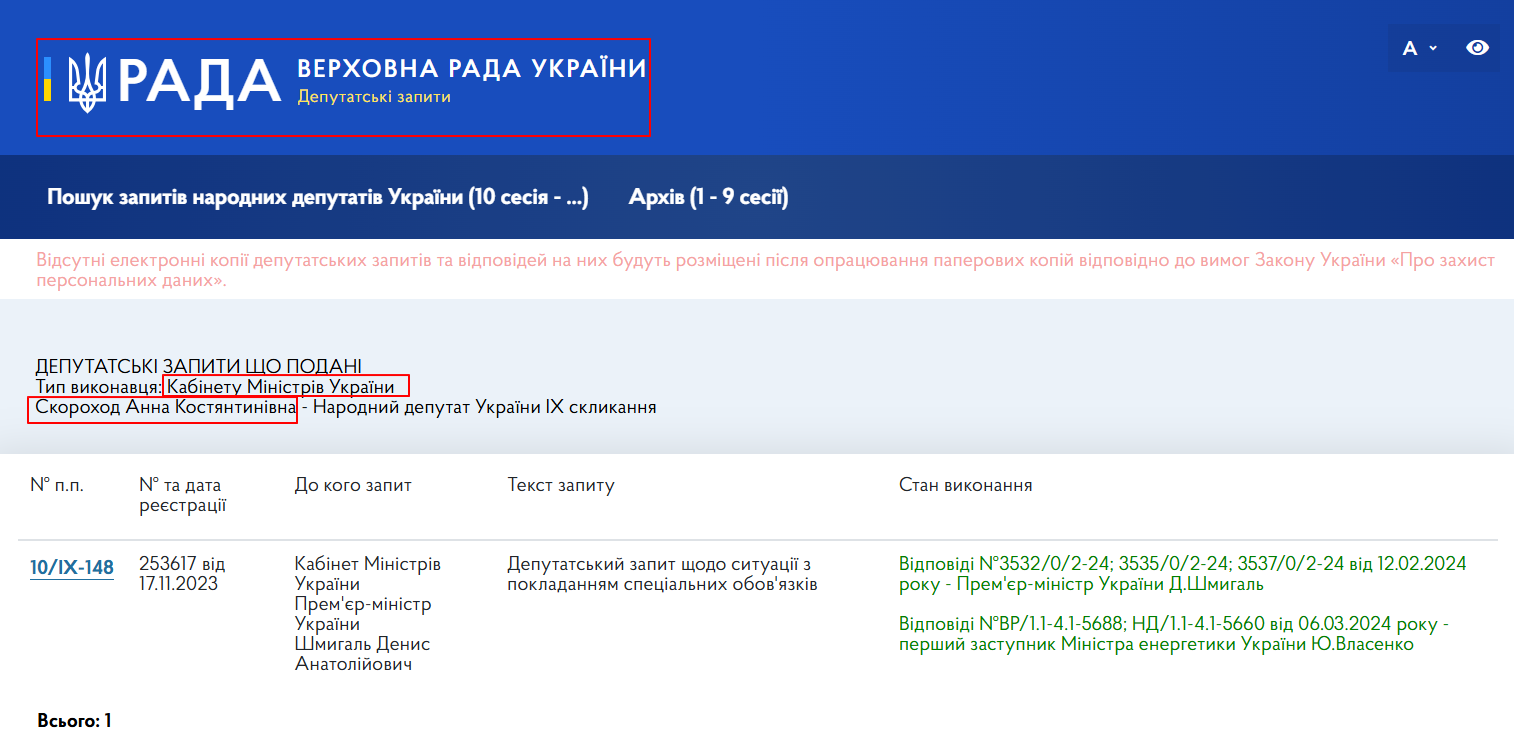Click response text dated 12.02.2024
The image size is (1514, 742).
1183,574
